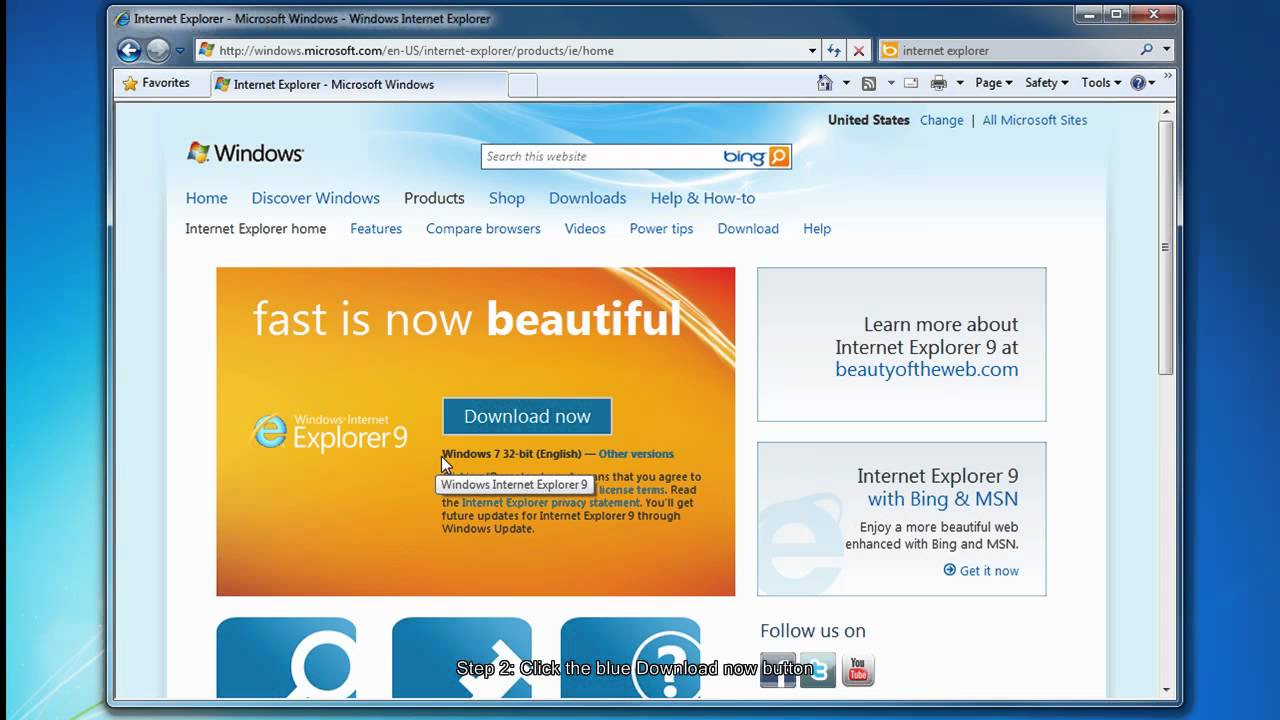Open Help & How-to nav item
This screenshot has width=1280, height=720.
(703, 198)
